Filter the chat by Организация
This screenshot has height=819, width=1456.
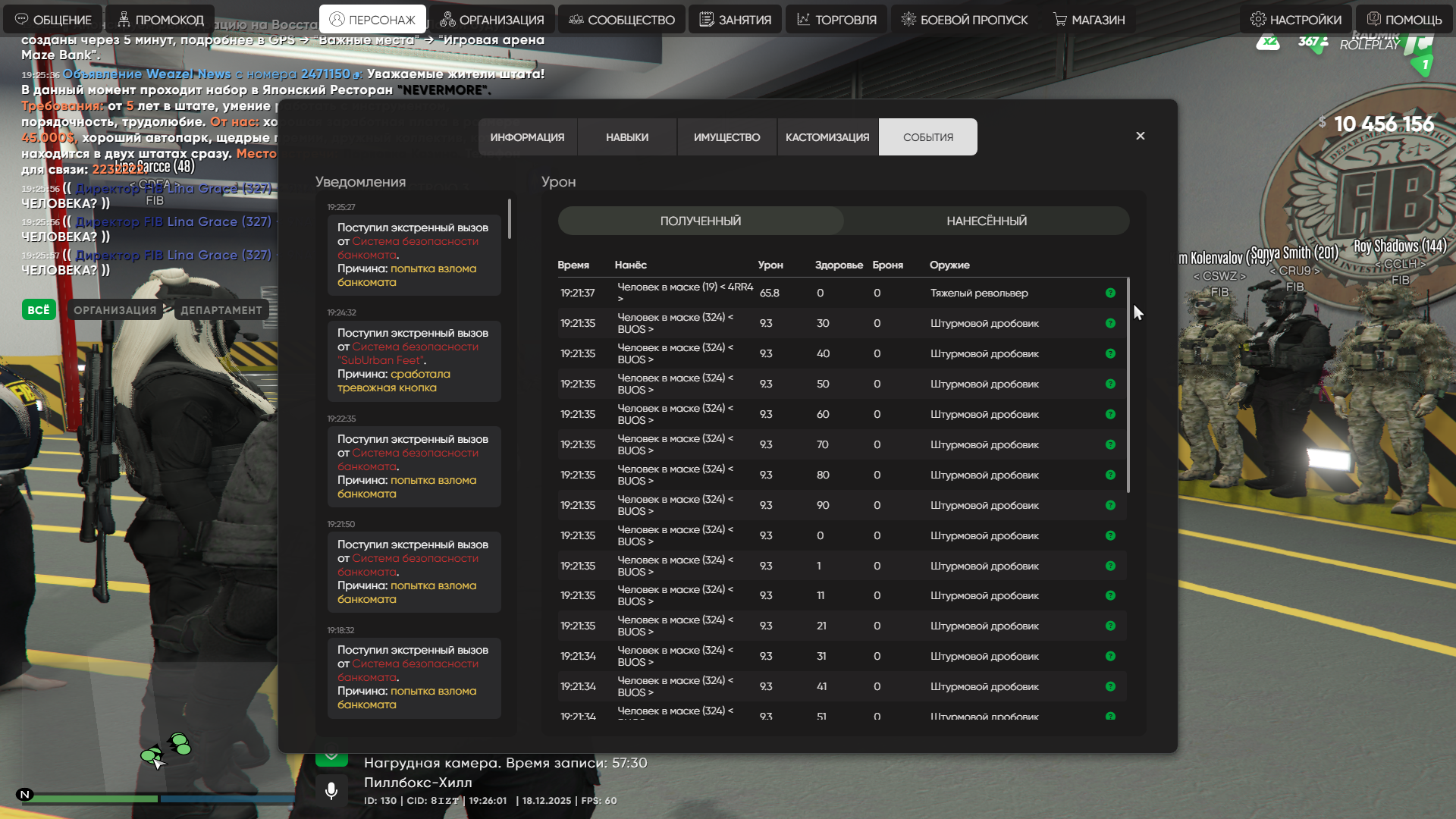coord(115,309)
